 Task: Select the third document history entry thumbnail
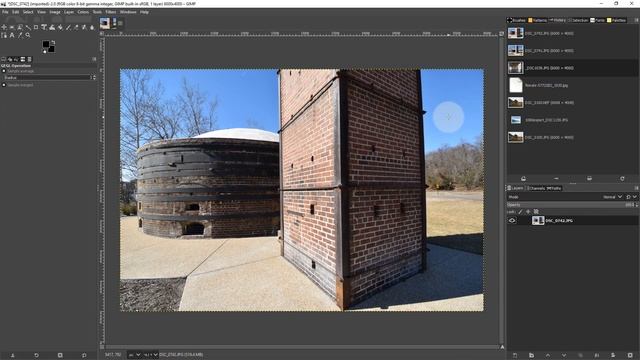coord(516,68)
